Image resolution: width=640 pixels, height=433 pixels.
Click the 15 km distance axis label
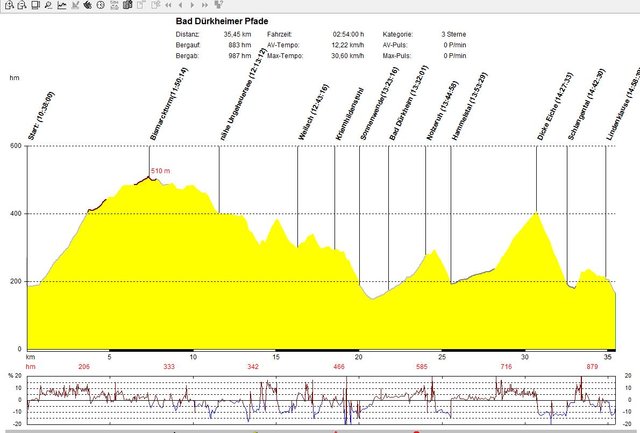click(x=276, y=357)
